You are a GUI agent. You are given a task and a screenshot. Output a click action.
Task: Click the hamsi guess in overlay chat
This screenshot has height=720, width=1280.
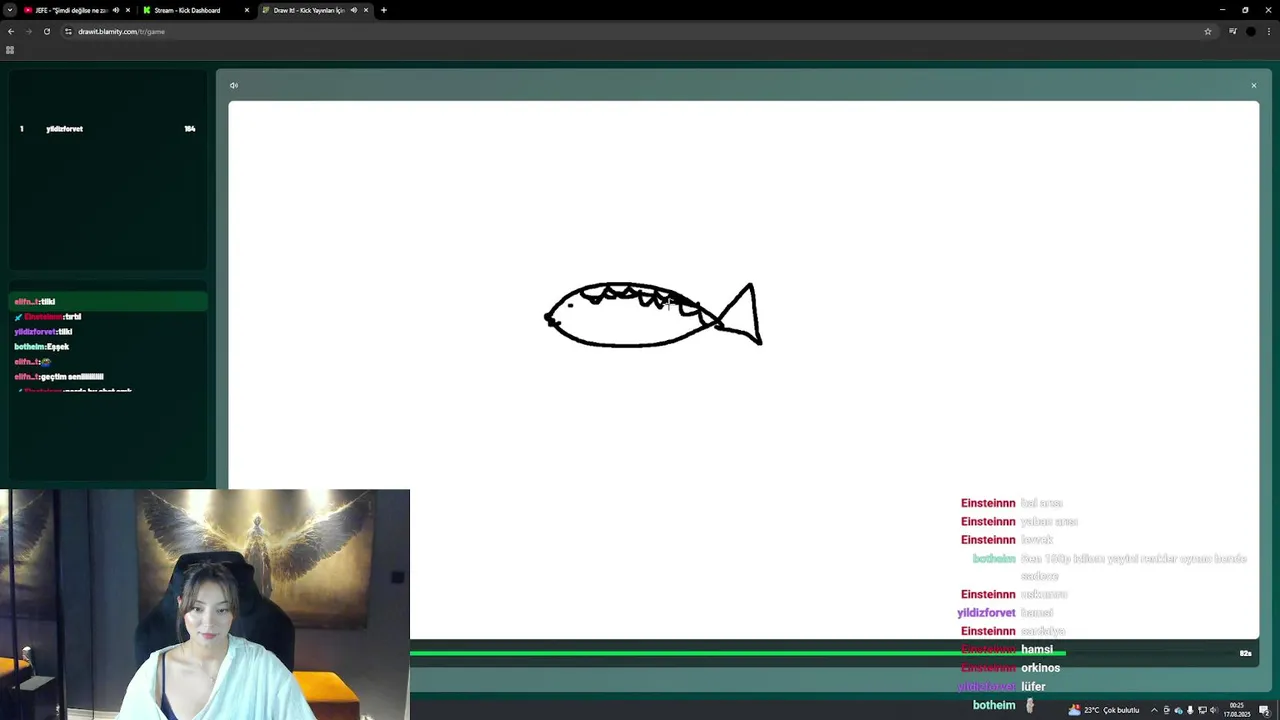1037,649
